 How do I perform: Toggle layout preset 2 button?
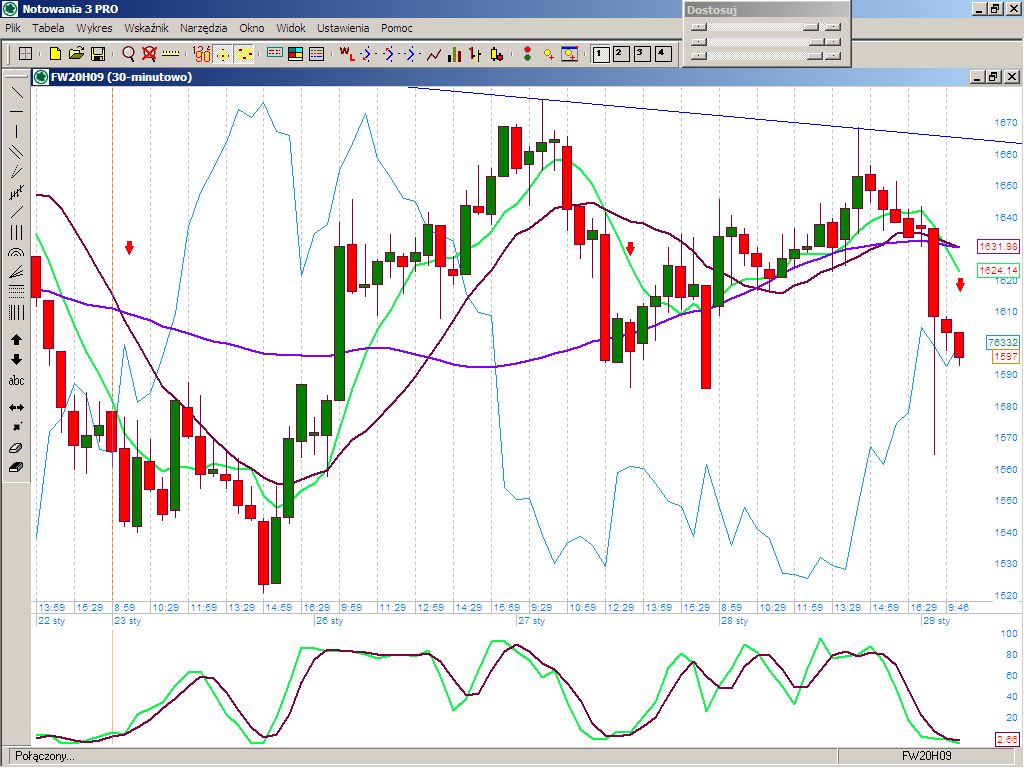[x=620, y=53]
